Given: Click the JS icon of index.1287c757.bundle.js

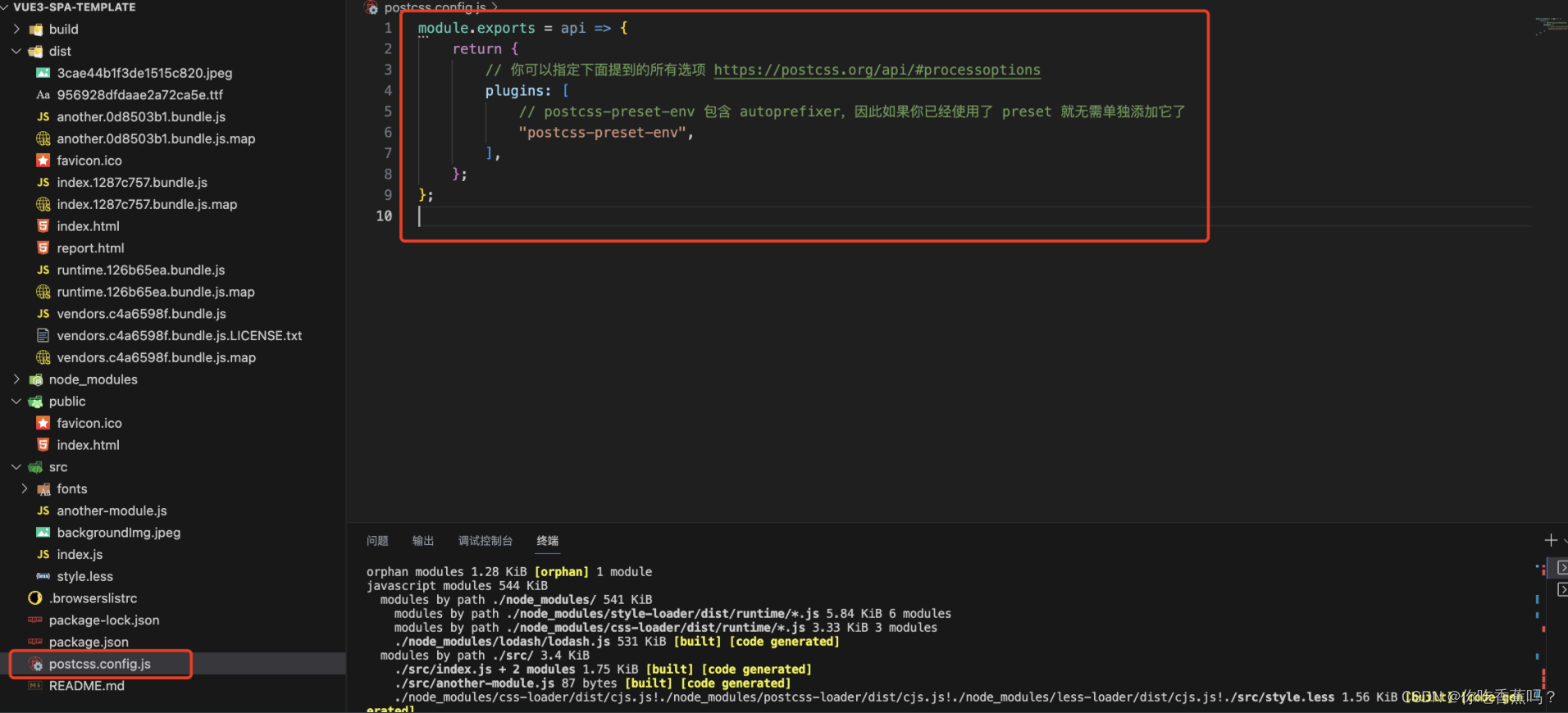Looking at the screenshot, I should (43, 183).
